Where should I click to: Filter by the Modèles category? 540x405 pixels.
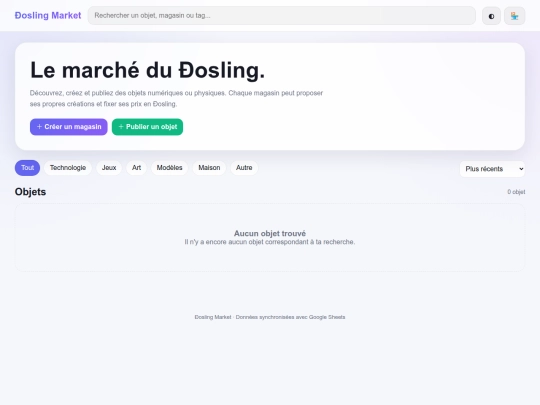coord(169,168)
